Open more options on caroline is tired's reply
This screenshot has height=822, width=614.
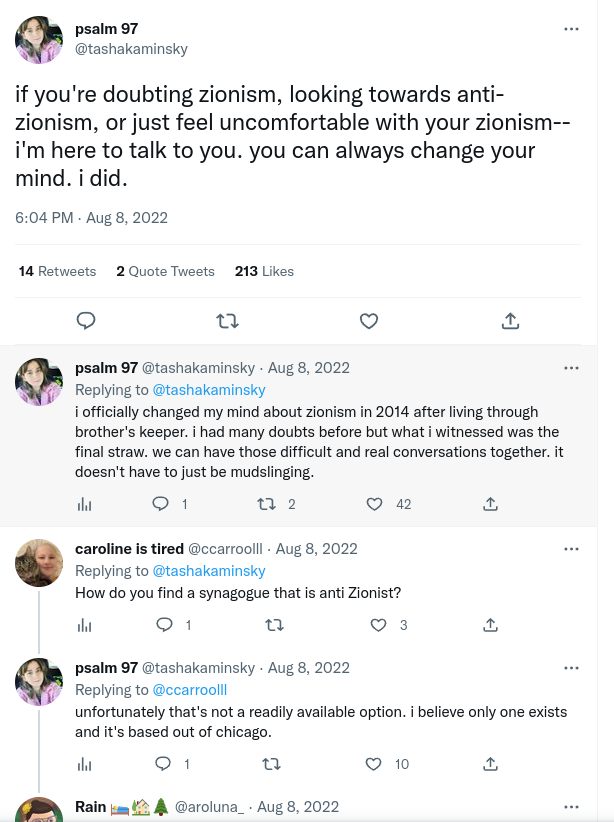571,549
